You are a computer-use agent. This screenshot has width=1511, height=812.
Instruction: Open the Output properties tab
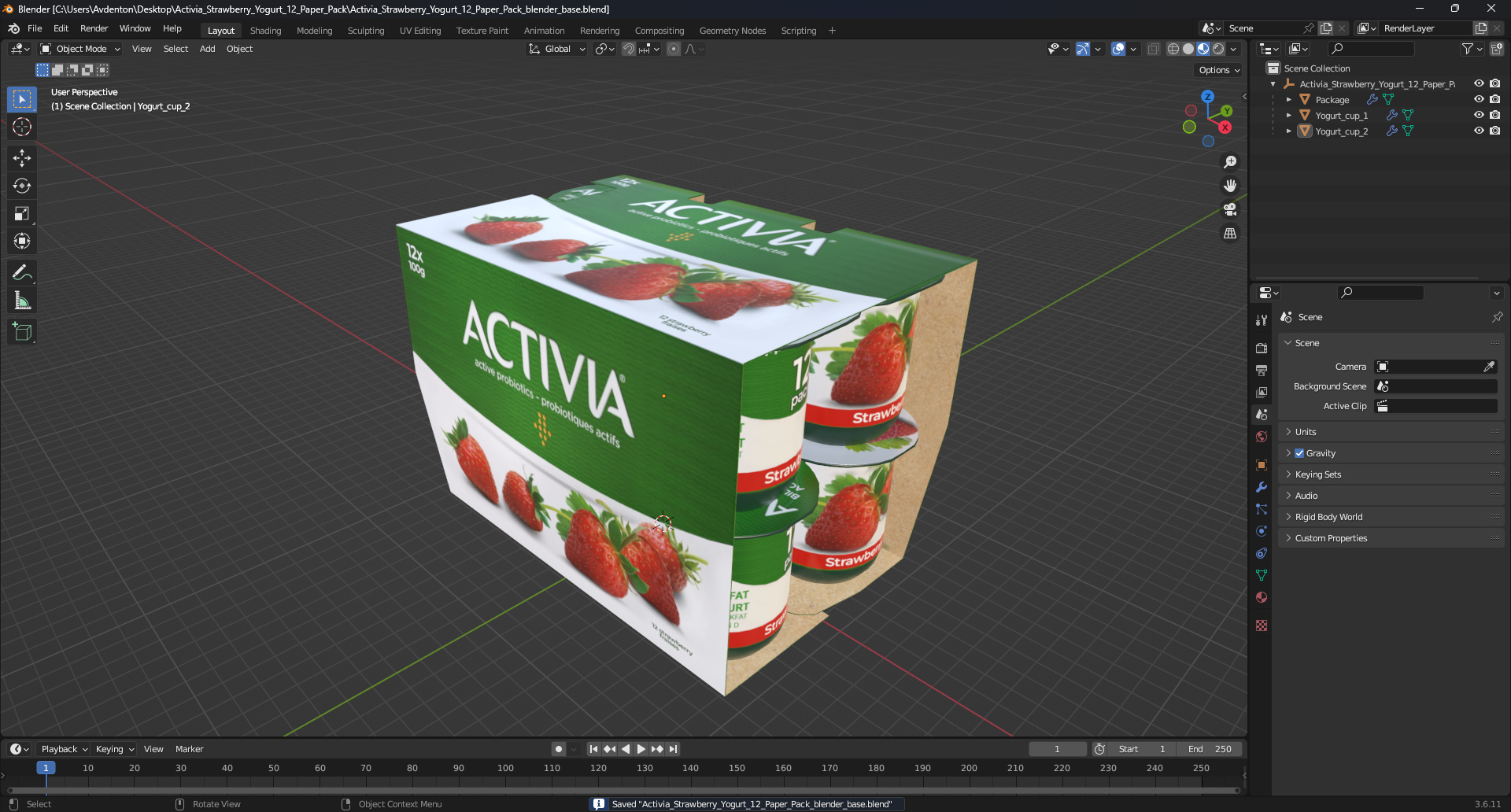tap(1262, 370)
